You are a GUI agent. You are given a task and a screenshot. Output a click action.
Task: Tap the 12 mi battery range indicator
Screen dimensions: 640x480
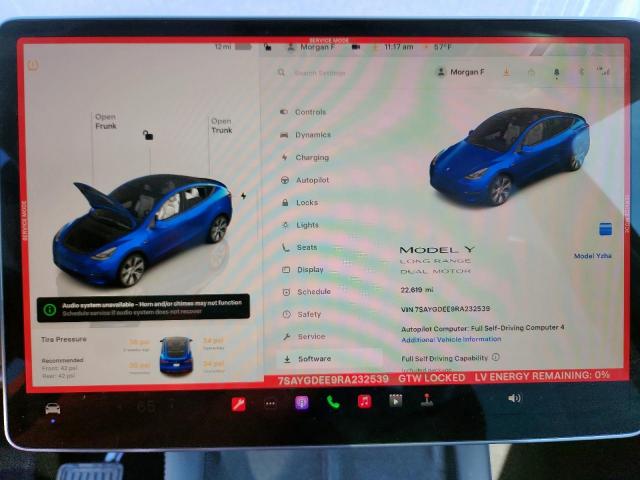click(x=233, y=47)
